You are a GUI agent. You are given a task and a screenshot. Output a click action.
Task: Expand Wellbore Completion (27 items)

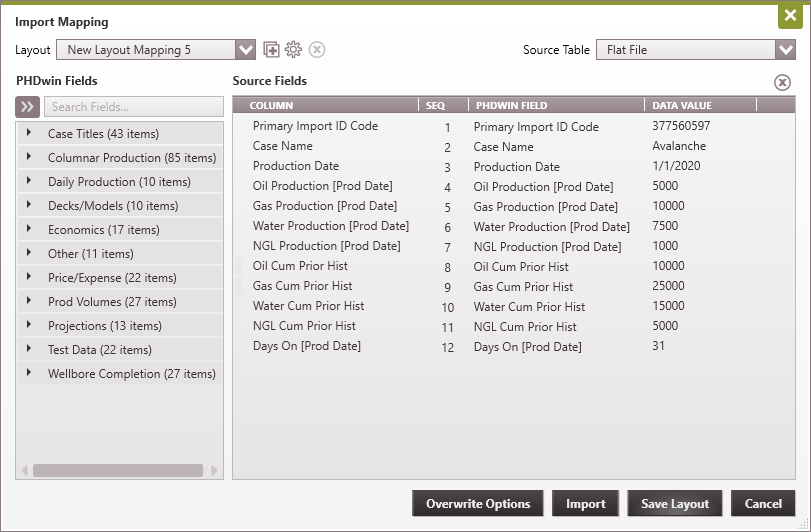(x=29, y=373)
